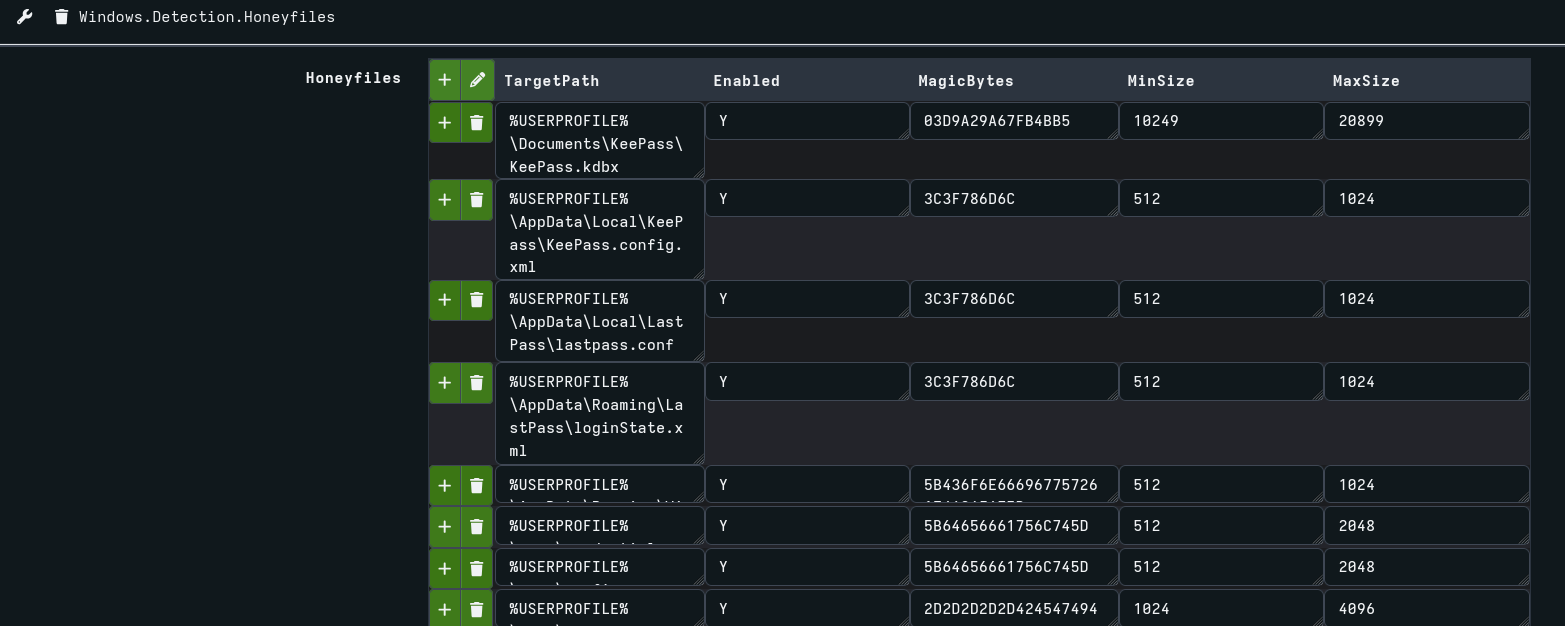
Task: Add a row above the KeePass.kdbx entry
Action: (444, 122)
